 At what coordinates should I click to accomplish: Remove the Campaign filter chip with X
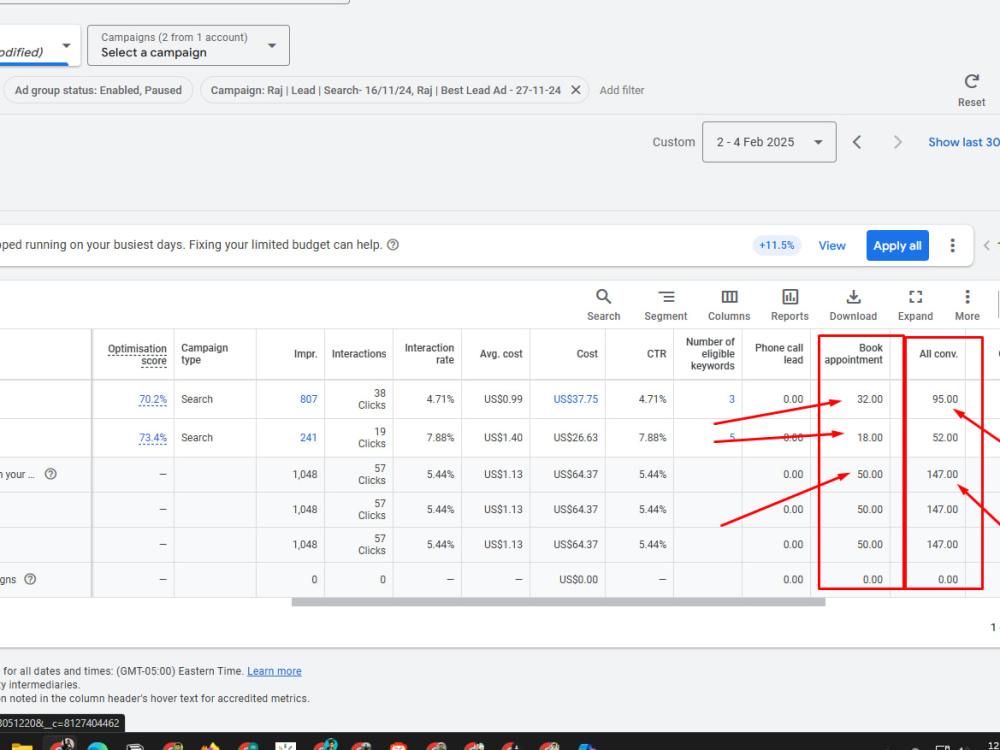click(575, 90)
